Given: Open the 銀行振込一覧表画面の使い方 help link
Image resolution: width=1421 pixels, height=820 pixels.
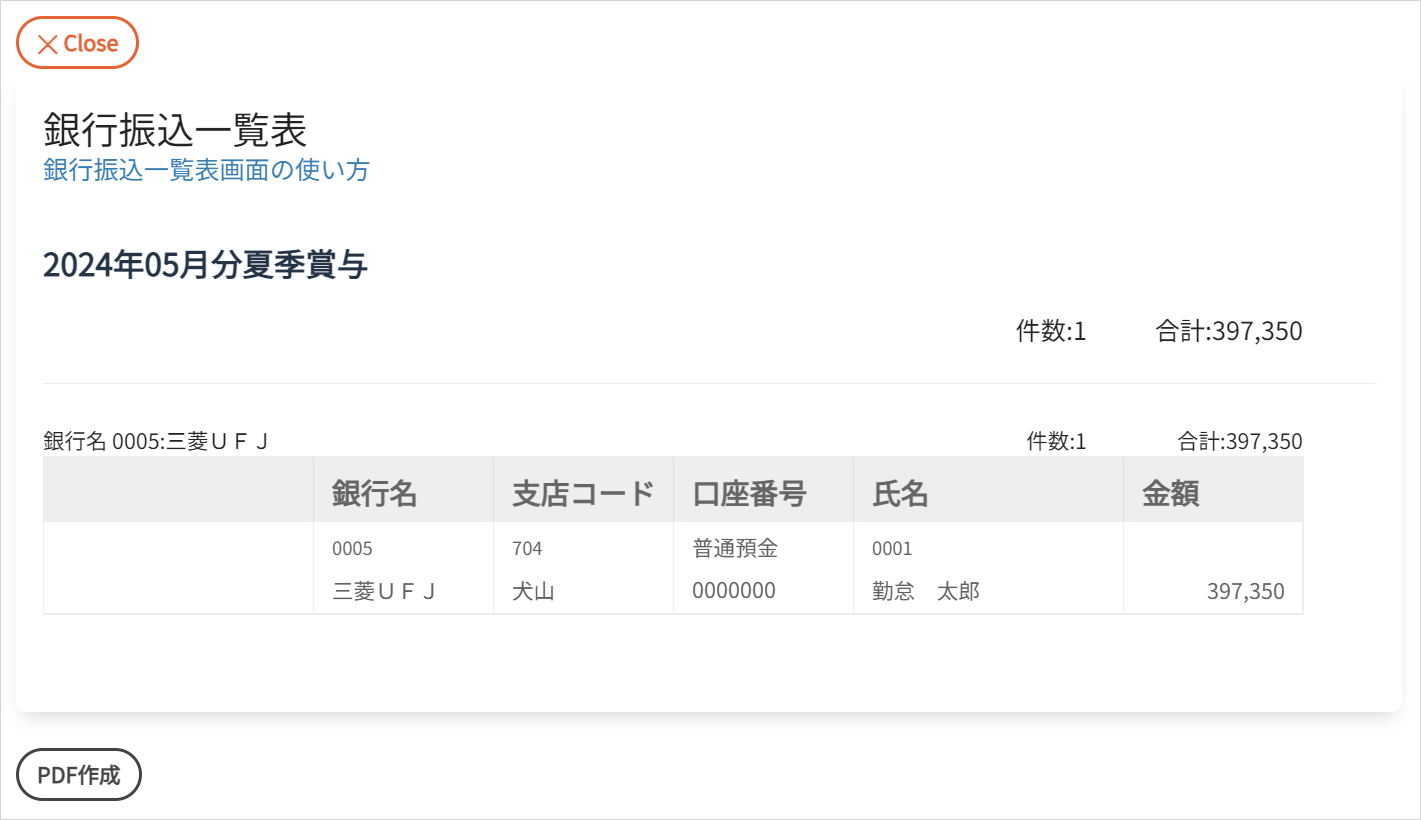Looking at the screenshot, I should 206,170.
